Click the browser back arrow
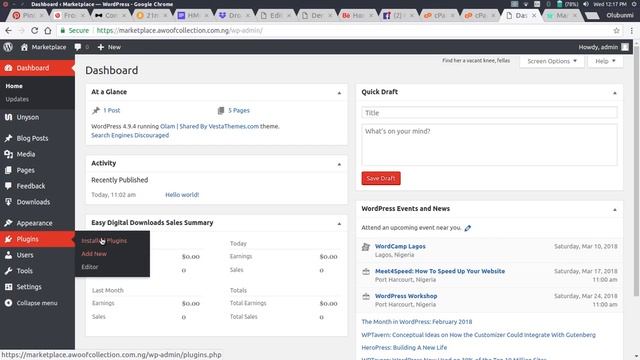640x360 pixels. pyautogui.click(x=8, y=31)
